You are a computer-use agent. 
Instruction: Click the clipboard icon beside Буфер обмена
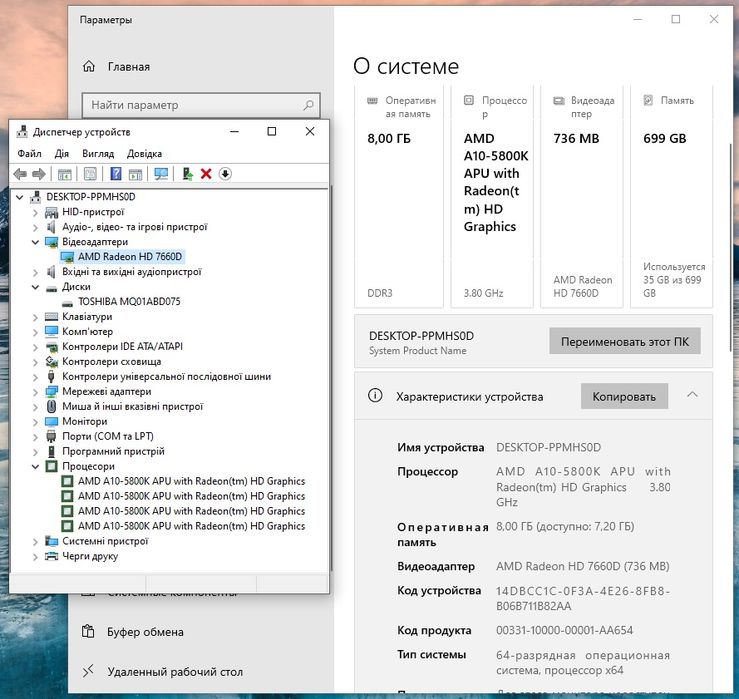pyautogui.click(x=88, y=631)
